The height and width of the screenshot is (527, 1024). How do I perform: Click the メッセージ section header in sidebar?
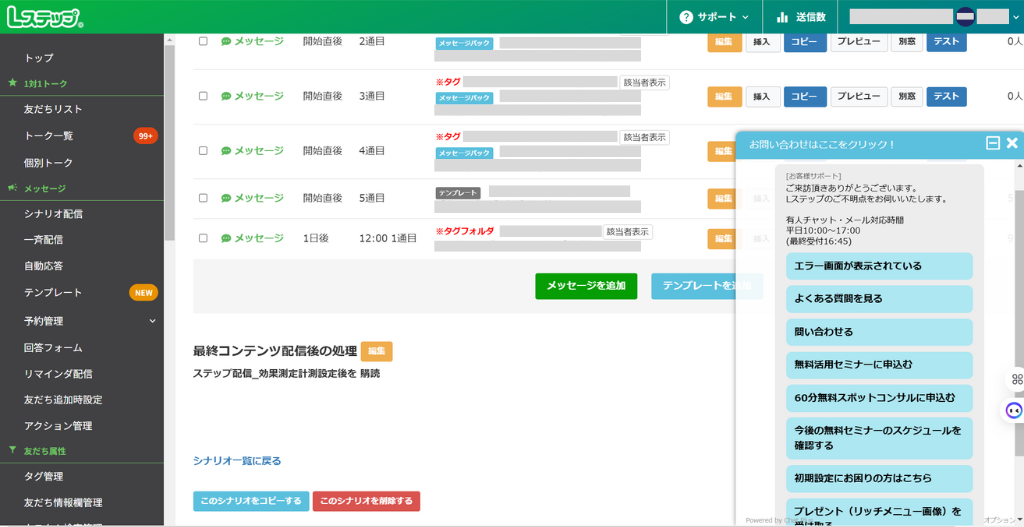[x=44, y=188]
